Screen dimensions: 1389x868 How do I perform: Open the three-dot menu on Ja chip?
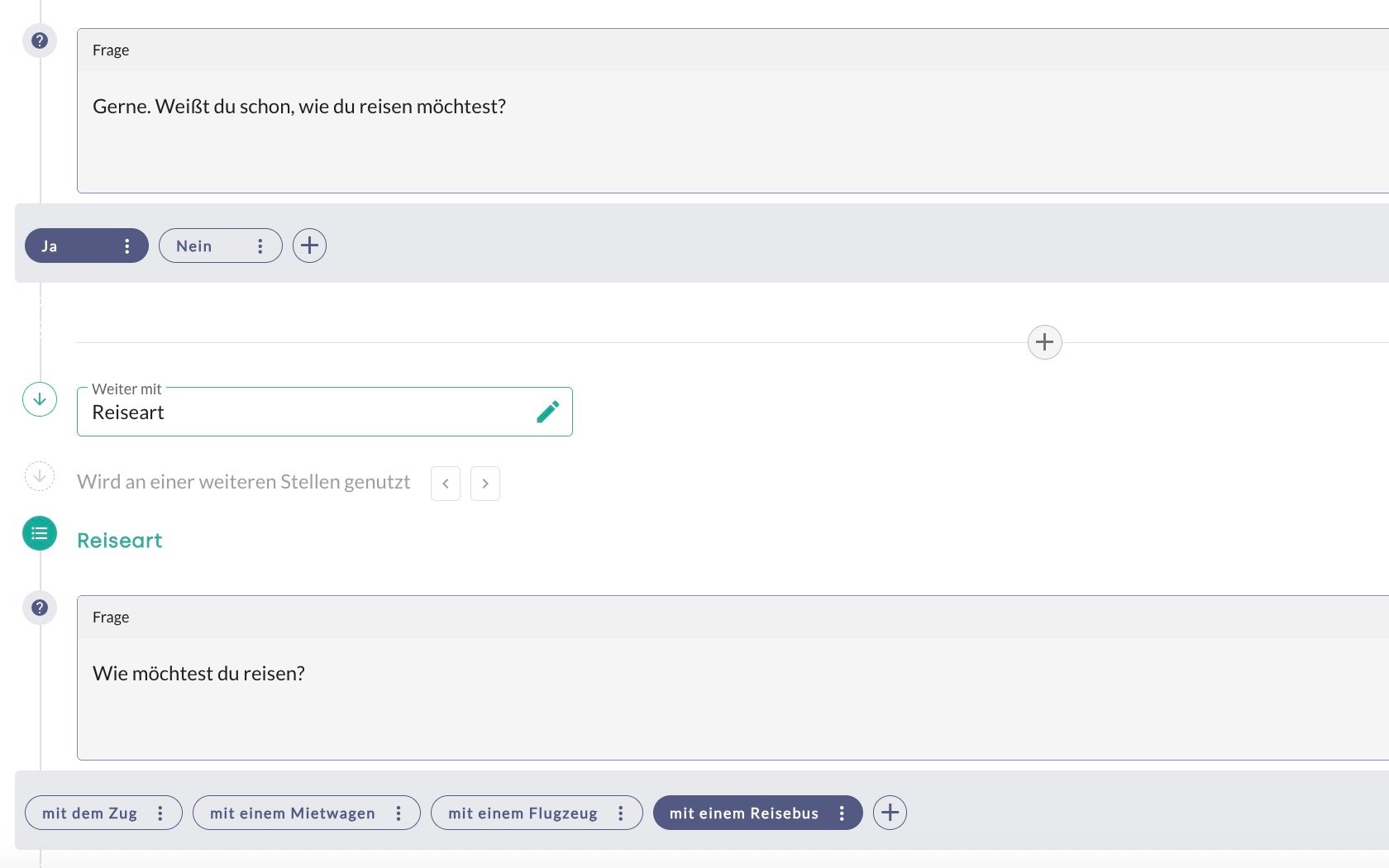(126, 246)
